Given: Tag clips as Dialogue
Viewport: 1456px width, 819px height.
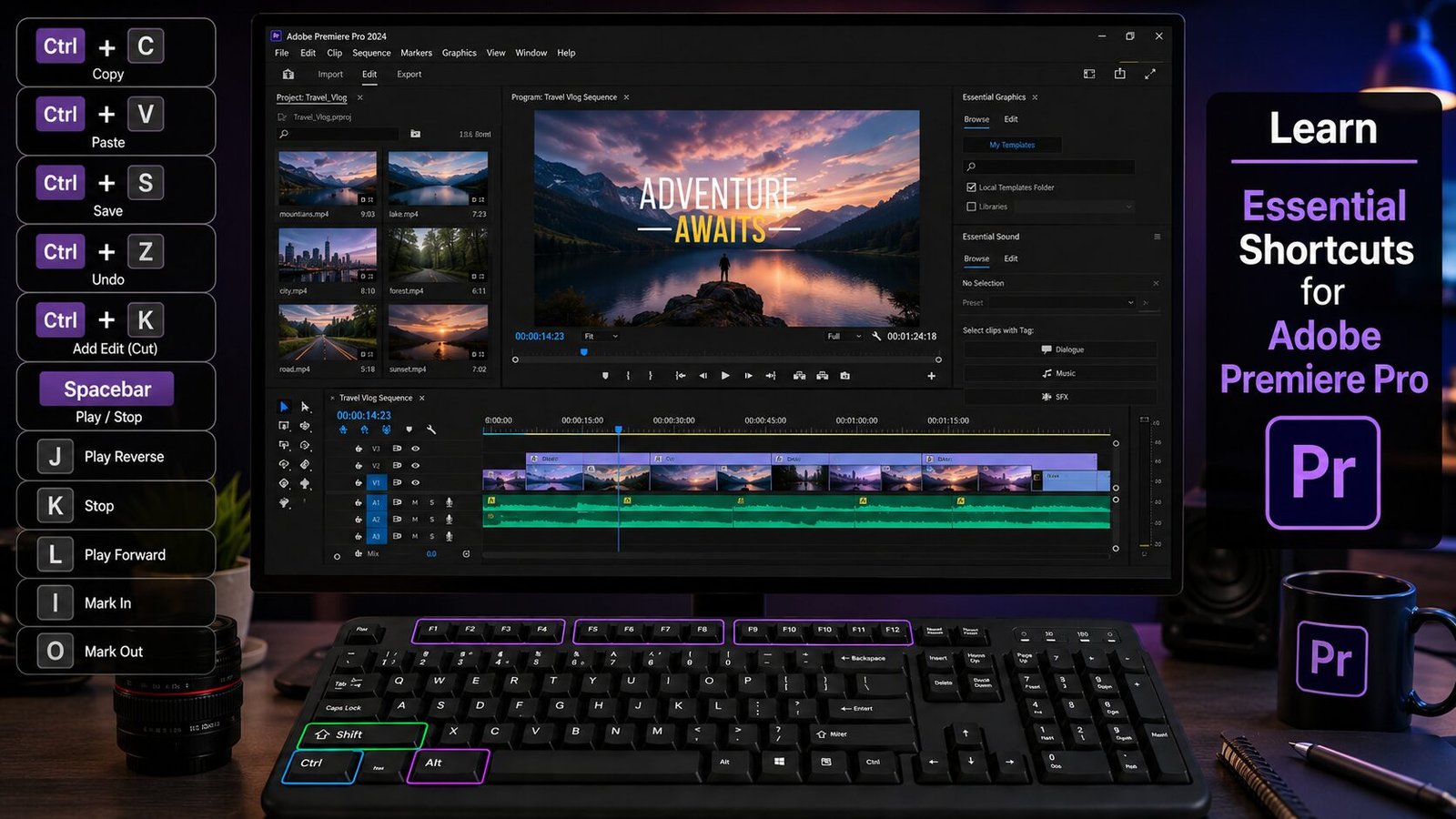Looking at the screenshot, I should (x=1061, y=349).
